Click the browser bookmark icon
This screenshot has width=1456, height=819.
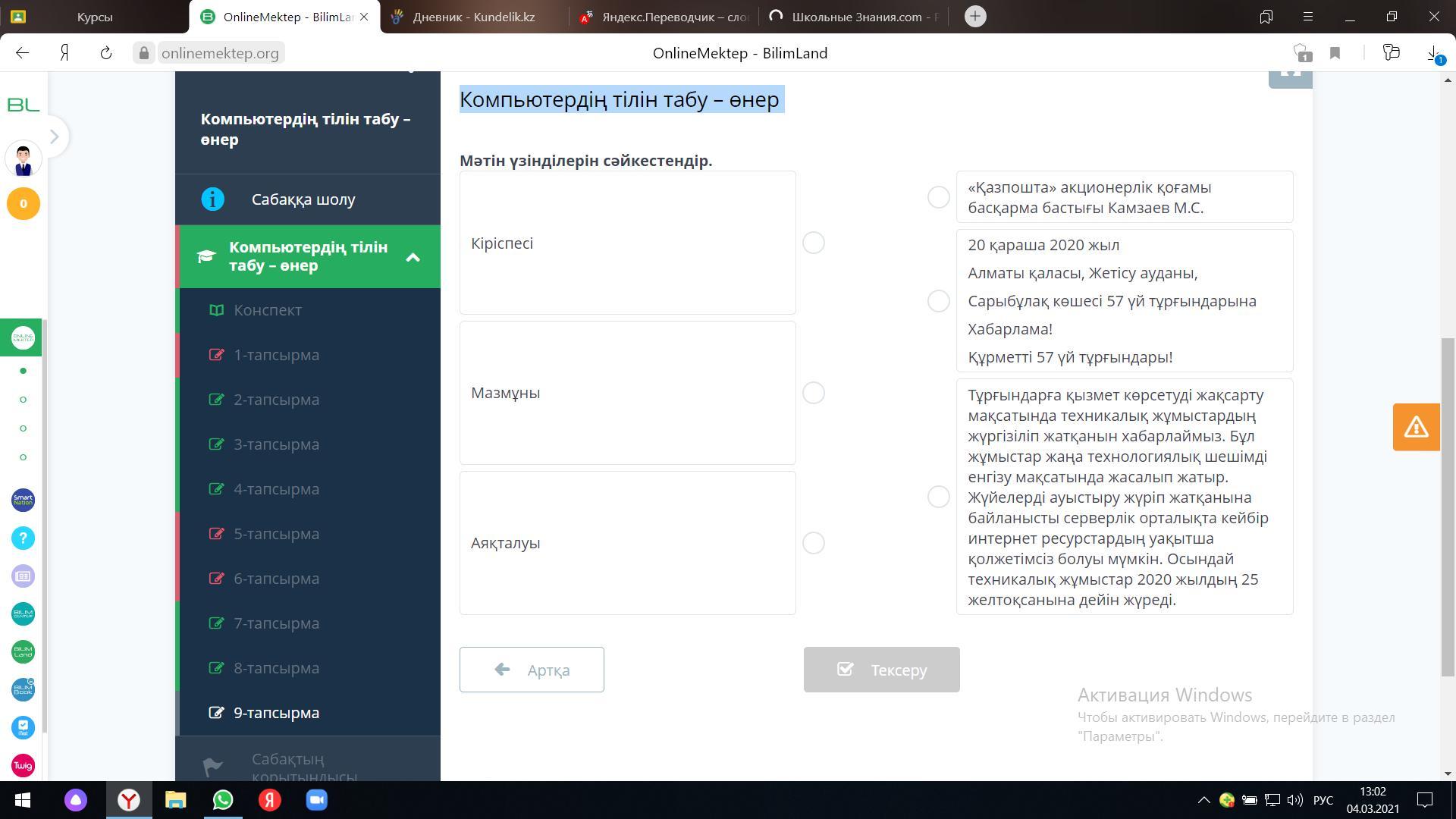(1335, 53)
